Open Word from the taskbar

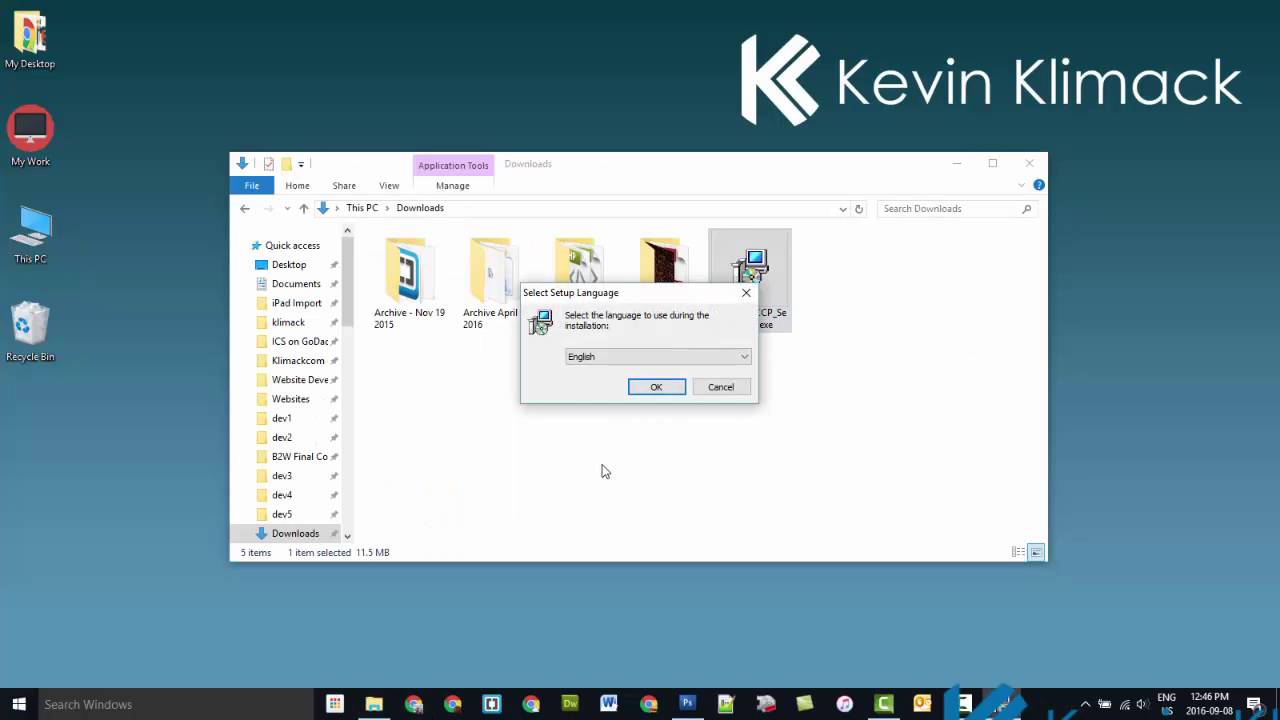tap(609, 704)
